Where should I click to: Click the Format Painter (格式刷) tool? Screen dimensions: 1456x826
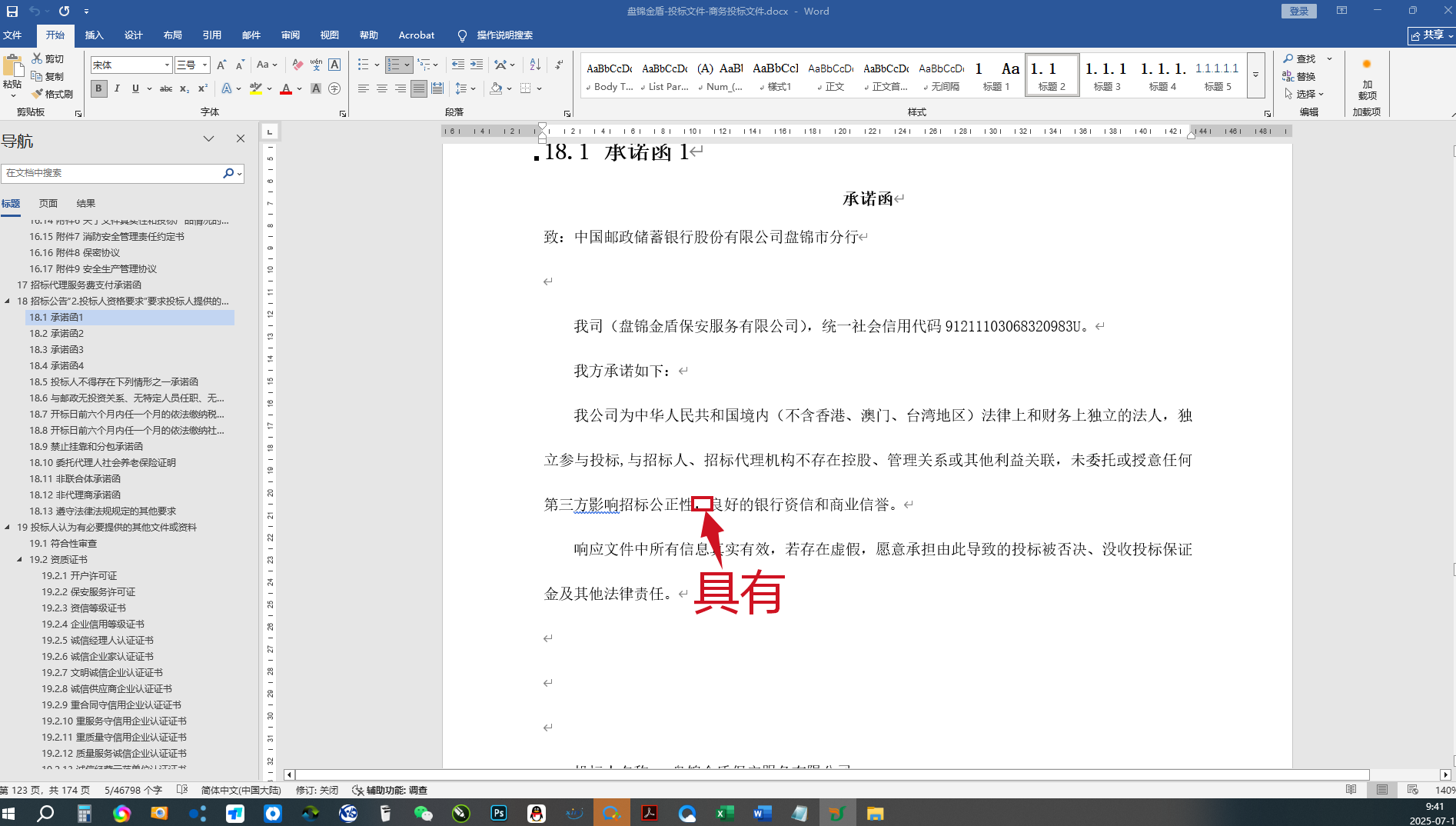pos(52,94)
